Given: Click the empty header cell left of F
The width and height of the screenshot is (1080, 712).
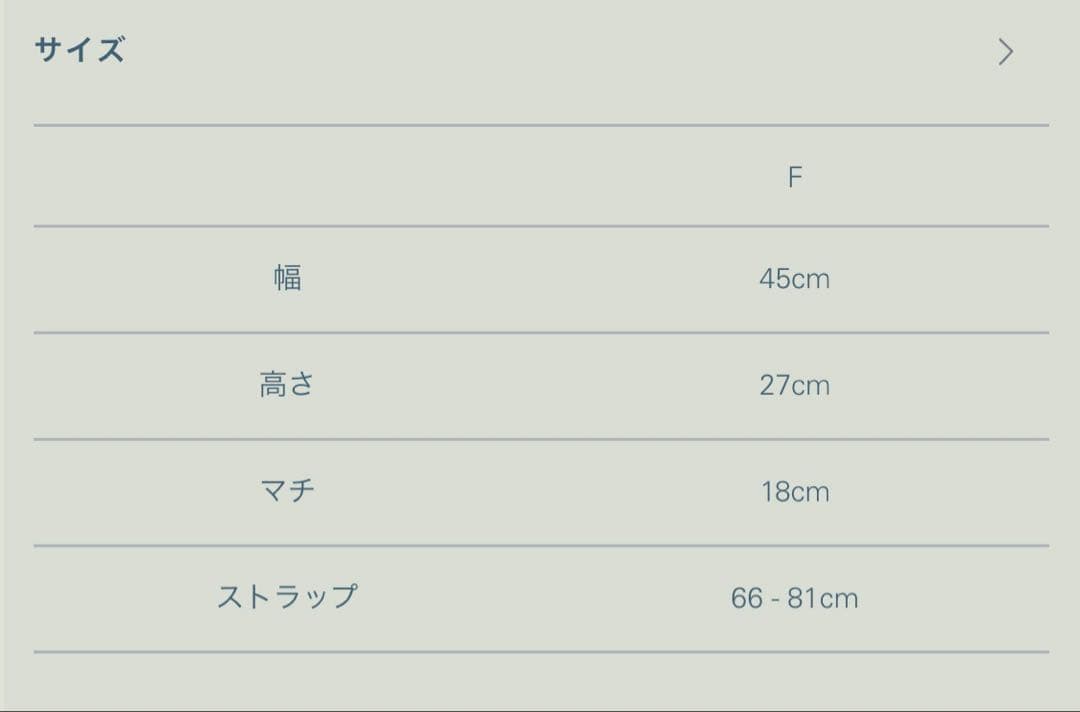Looking at the screenshot, I should pyautogui.click(x=287, y=178).
